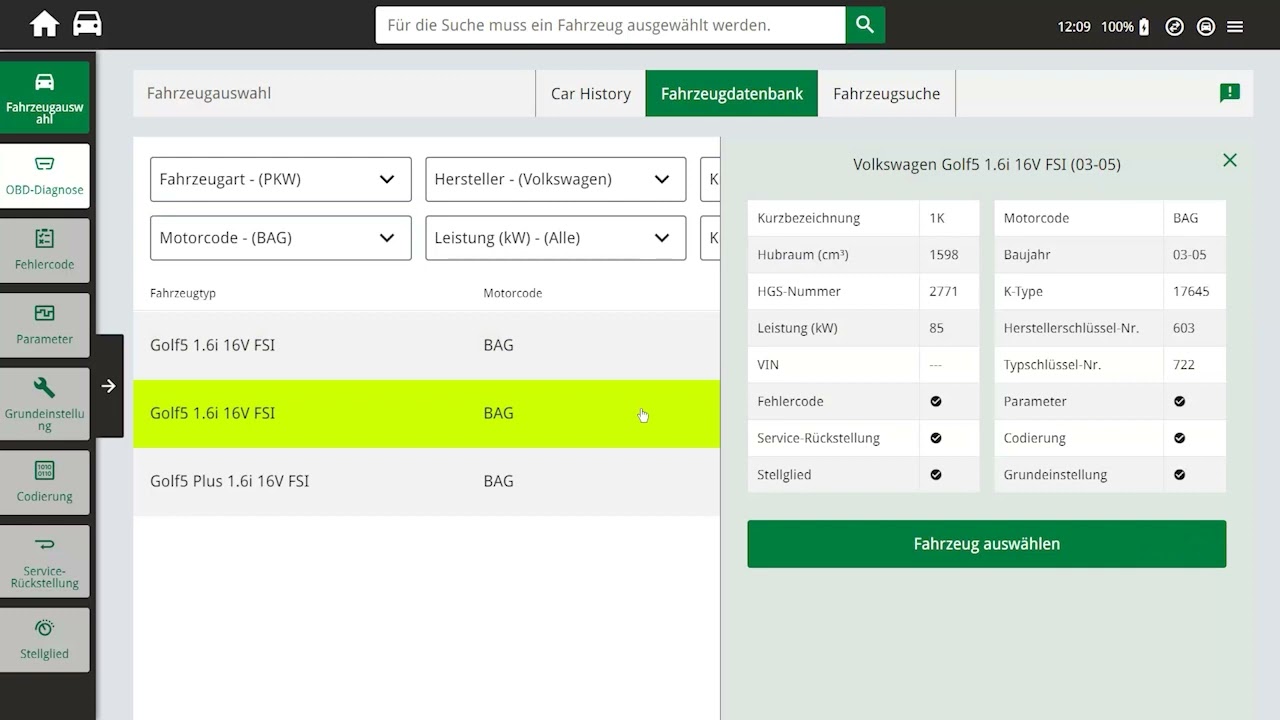Open OBD-Diagnose in the sidebar

point(45,176)
